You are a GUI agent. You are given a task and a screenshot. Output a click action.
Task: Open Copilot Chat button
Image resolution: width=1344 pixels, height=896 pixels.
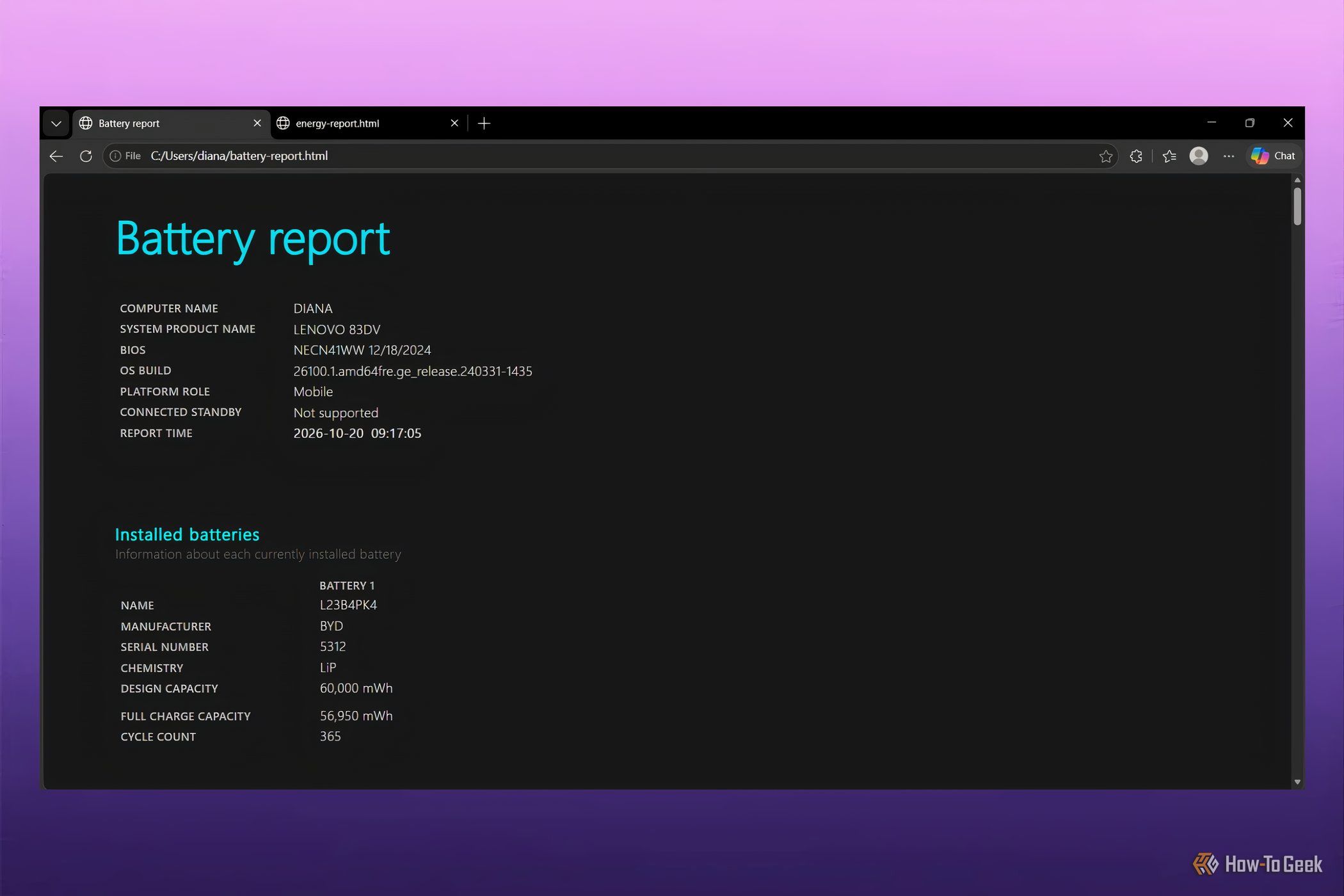1274,156
